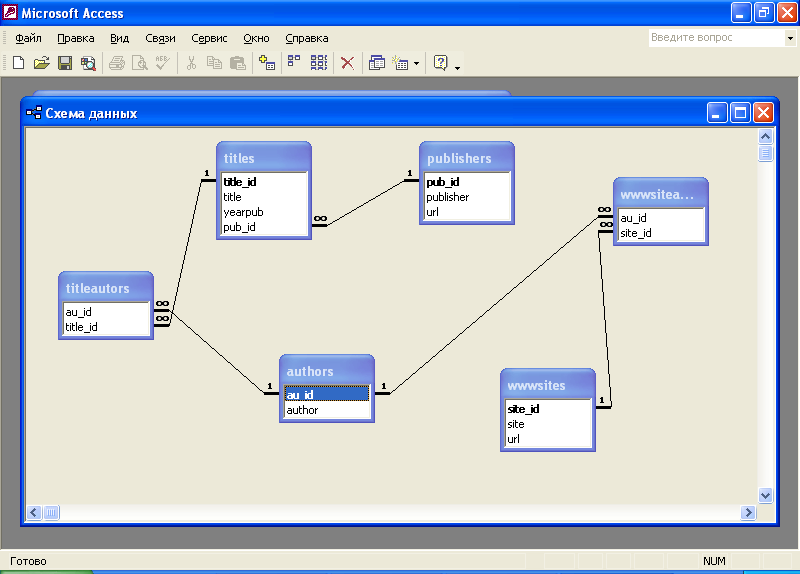Select url field in publishers table
The image size is (800, 574).
[x=467, y=212]
